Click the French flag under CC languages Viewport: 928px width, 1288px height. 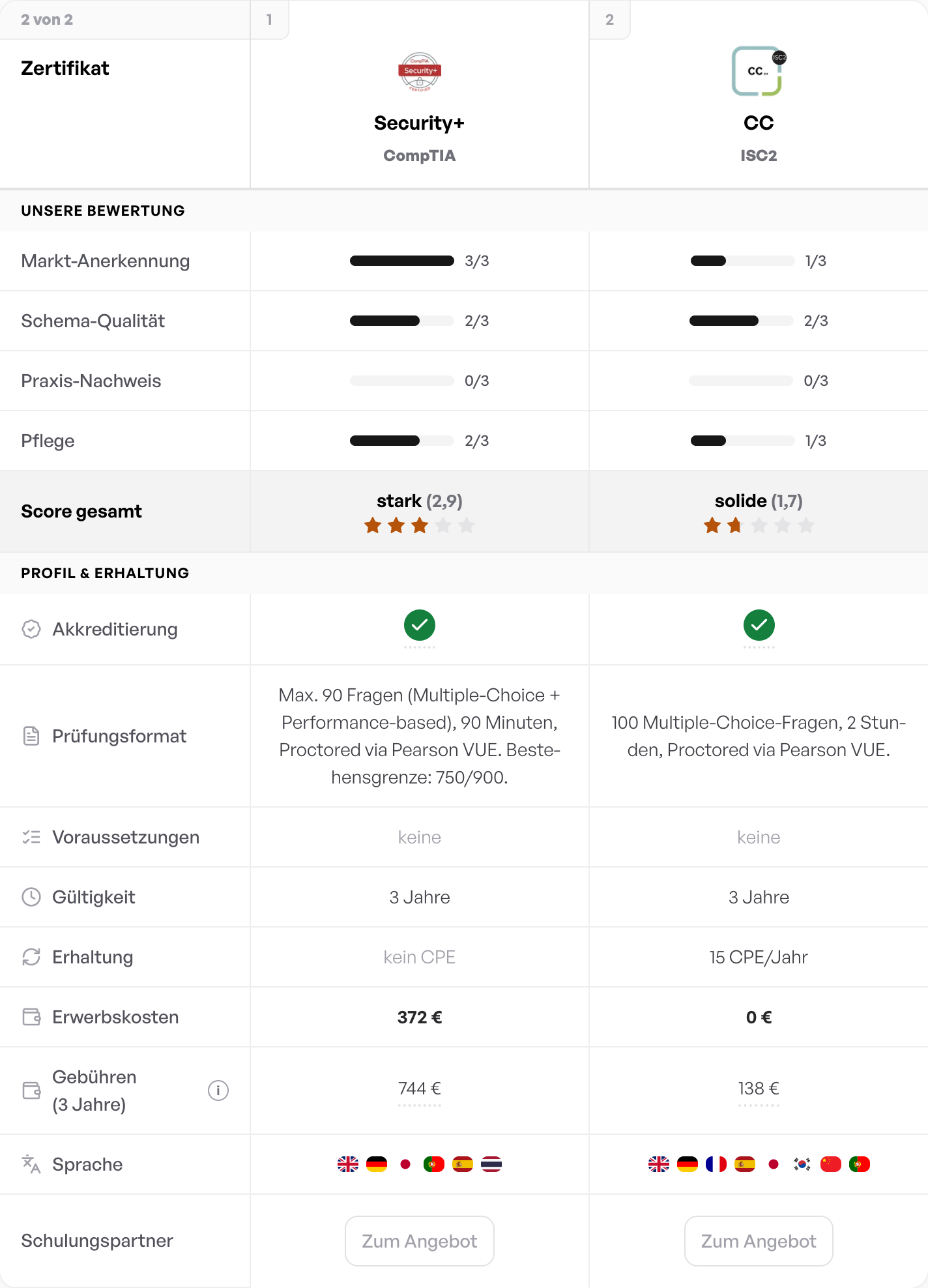(x=716, y=1164)
